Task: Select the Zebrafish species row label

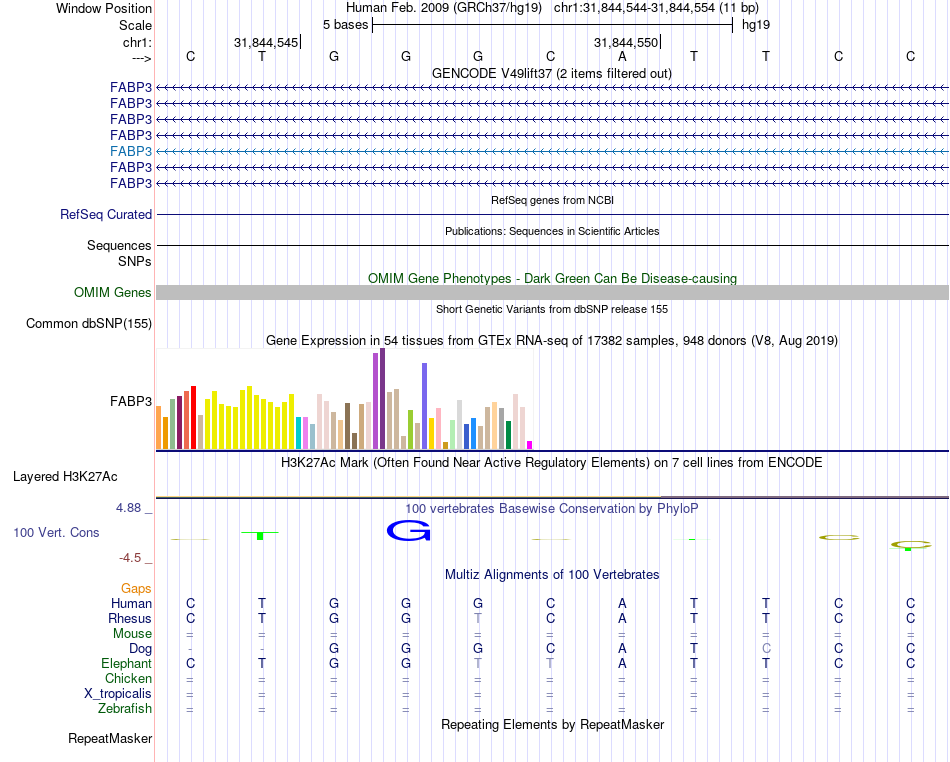Action: point(125,709)
